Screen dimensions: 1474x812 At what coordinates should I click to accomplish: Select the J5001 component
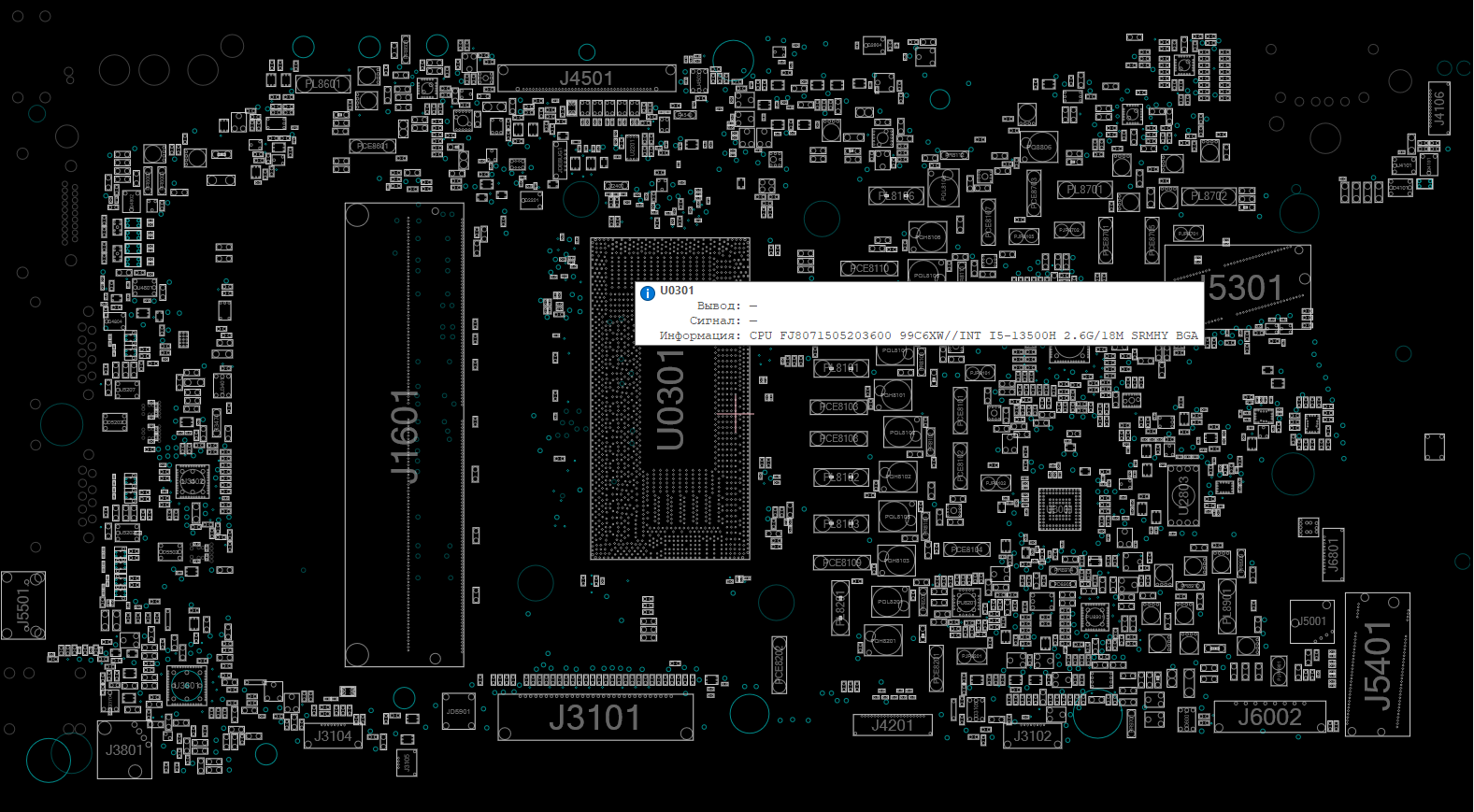pos(1311,621)
